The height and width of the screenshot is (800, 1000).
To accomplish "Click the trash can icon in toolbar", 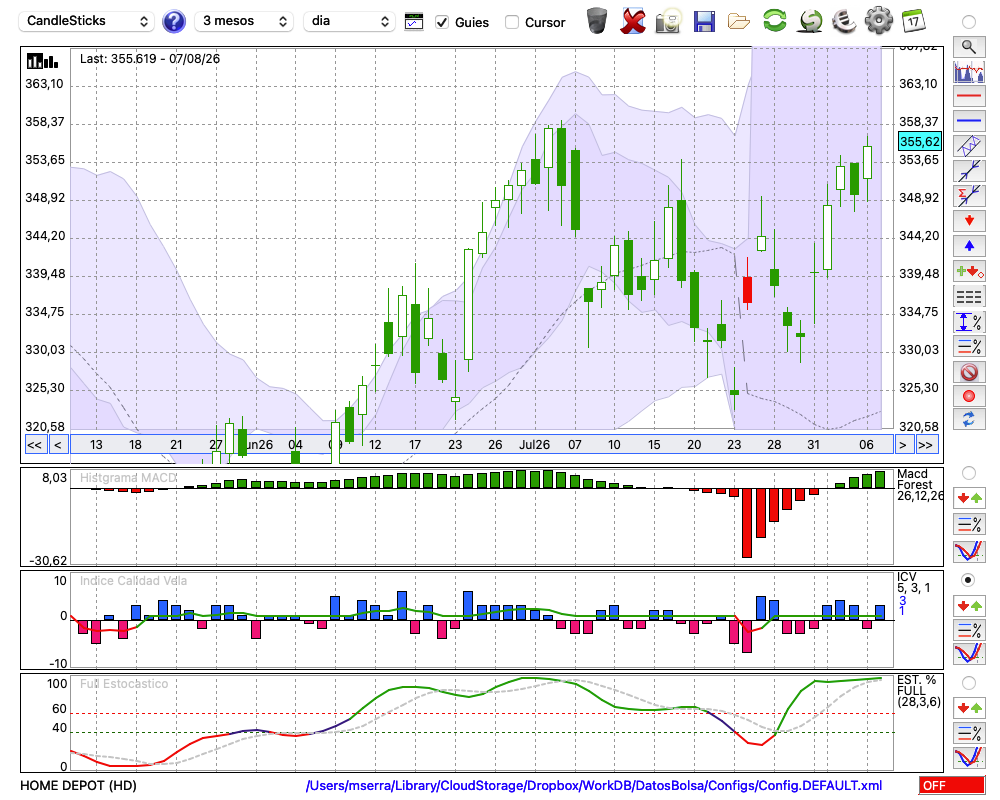I will 597,21.
